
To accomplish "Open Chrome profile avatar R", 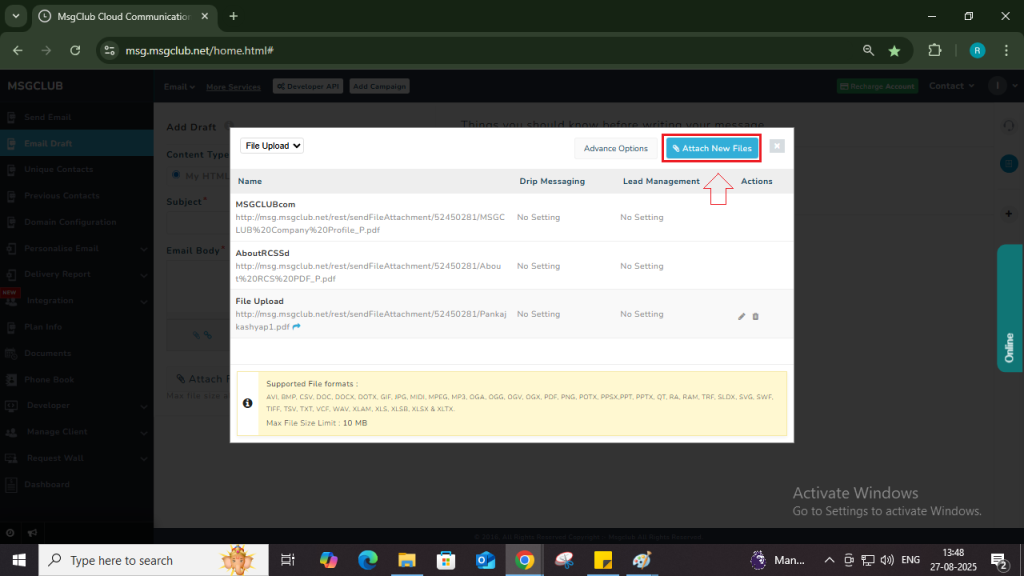I will (977, 50).
